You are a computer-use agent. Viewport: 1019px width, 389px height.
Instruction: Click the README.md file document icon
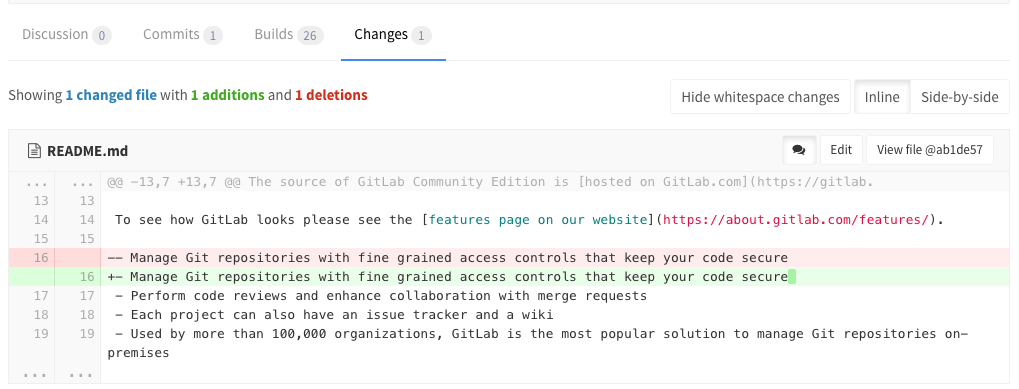click(34, 151)
